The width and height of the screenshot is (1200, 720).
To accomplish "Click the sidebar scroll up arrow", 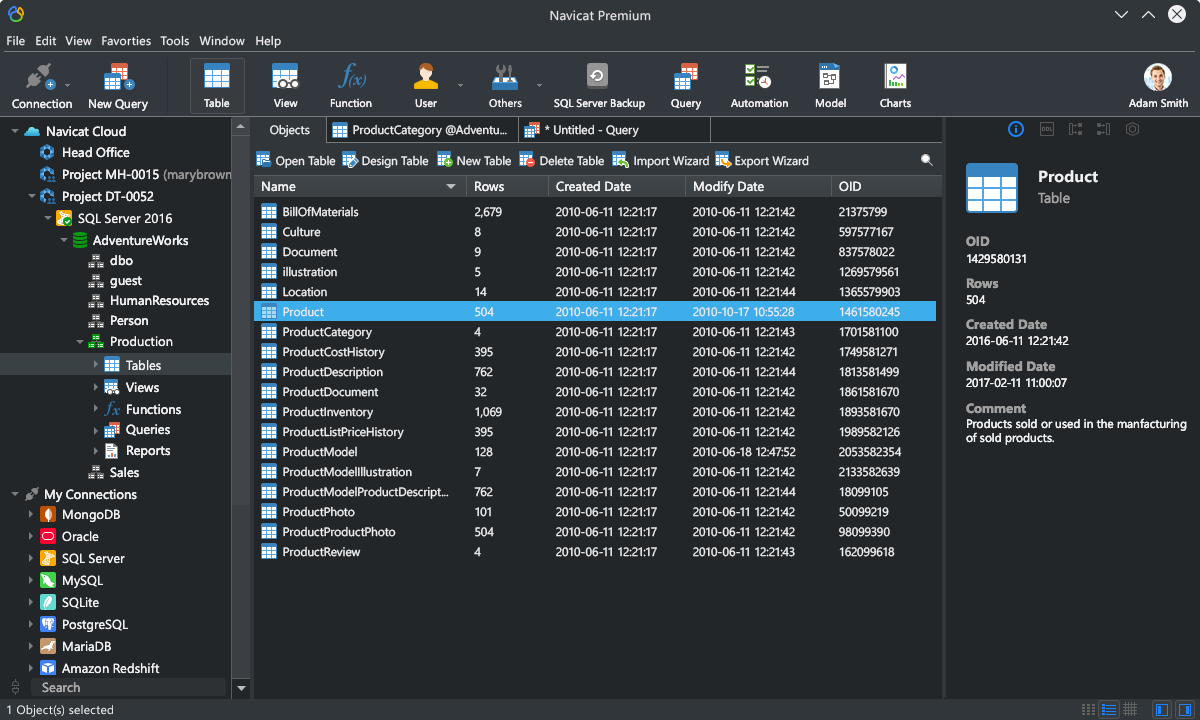I will [241, 126].
